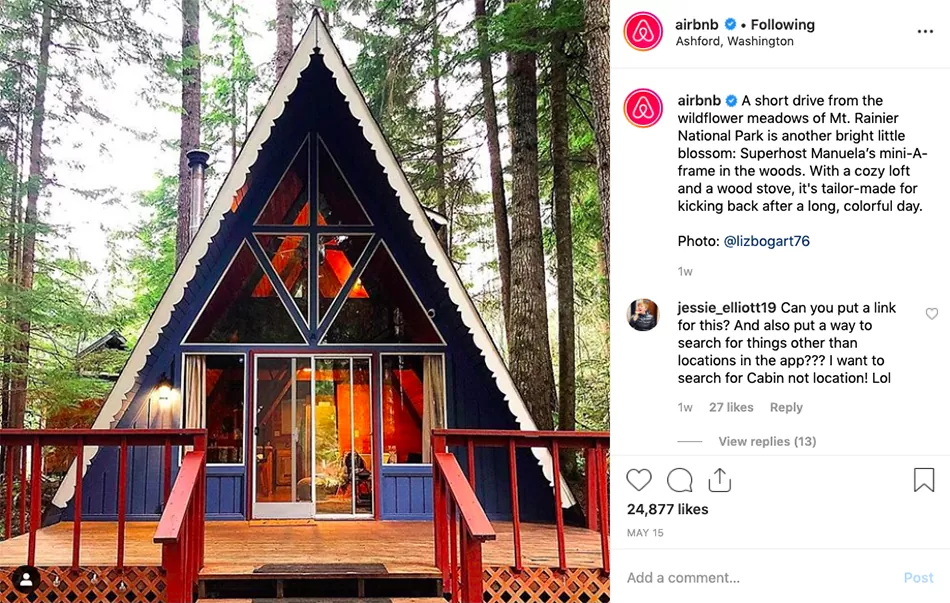Like jessie_elliott19's comment with small heart
The width and height of the screenshot is (950, 603).
932,313
